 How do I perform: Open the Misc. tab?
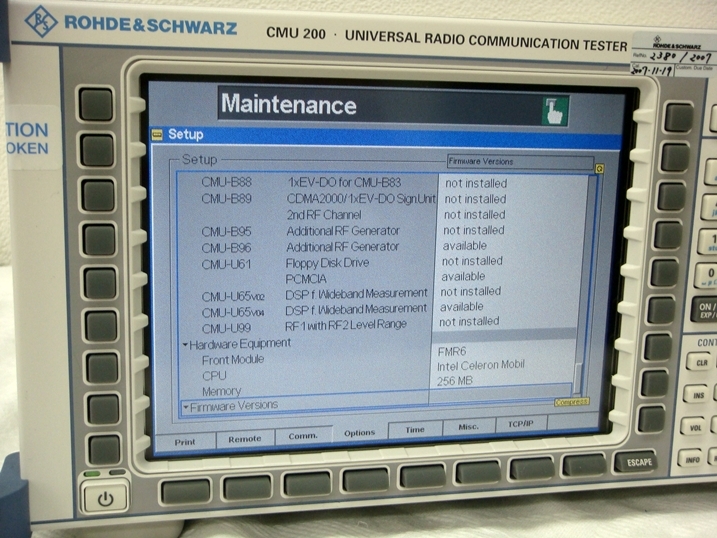click(469, 426)
